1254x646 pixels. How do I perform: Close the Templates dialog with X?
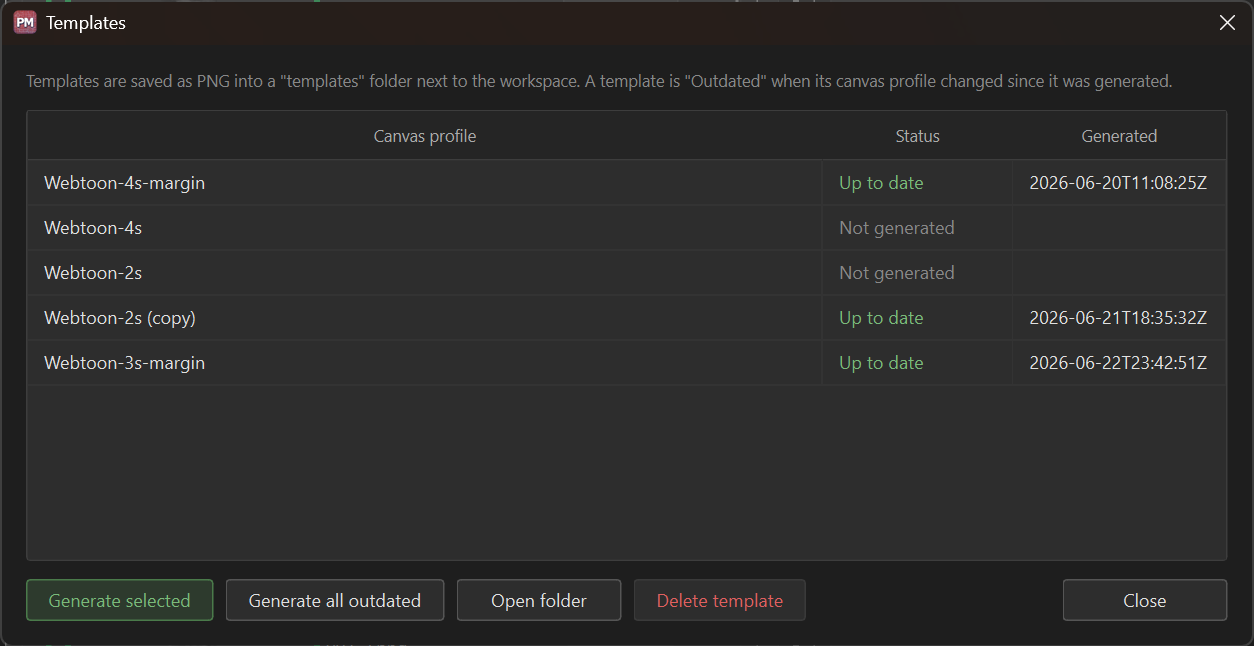point(1227,22)
